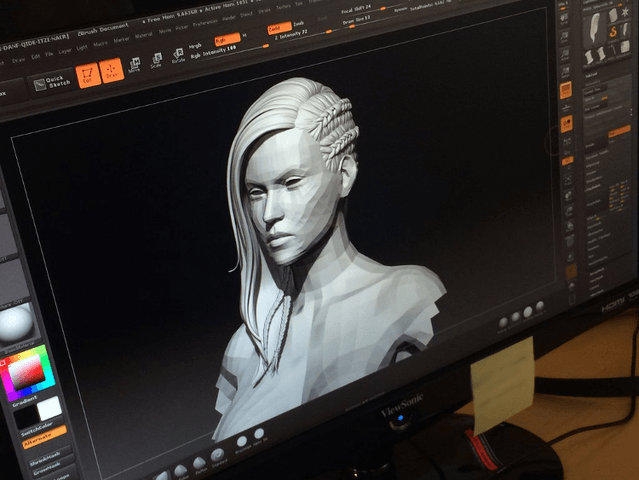Toggle the orange Smt button beside Divide
This screenshot has width=639, height=480.
coord(619,131)
